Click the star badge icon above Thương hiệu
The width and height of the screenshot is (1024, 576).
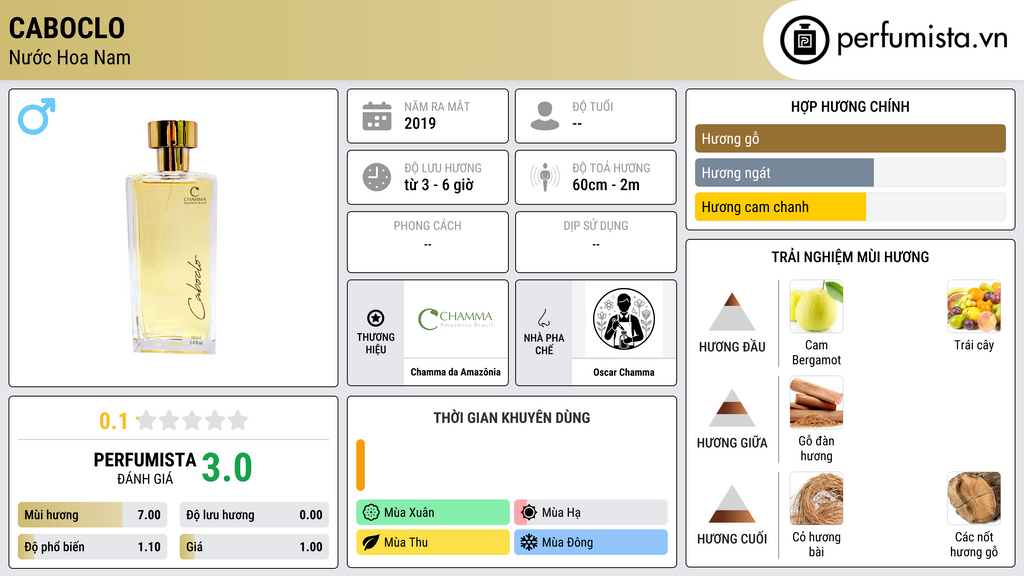376,318
